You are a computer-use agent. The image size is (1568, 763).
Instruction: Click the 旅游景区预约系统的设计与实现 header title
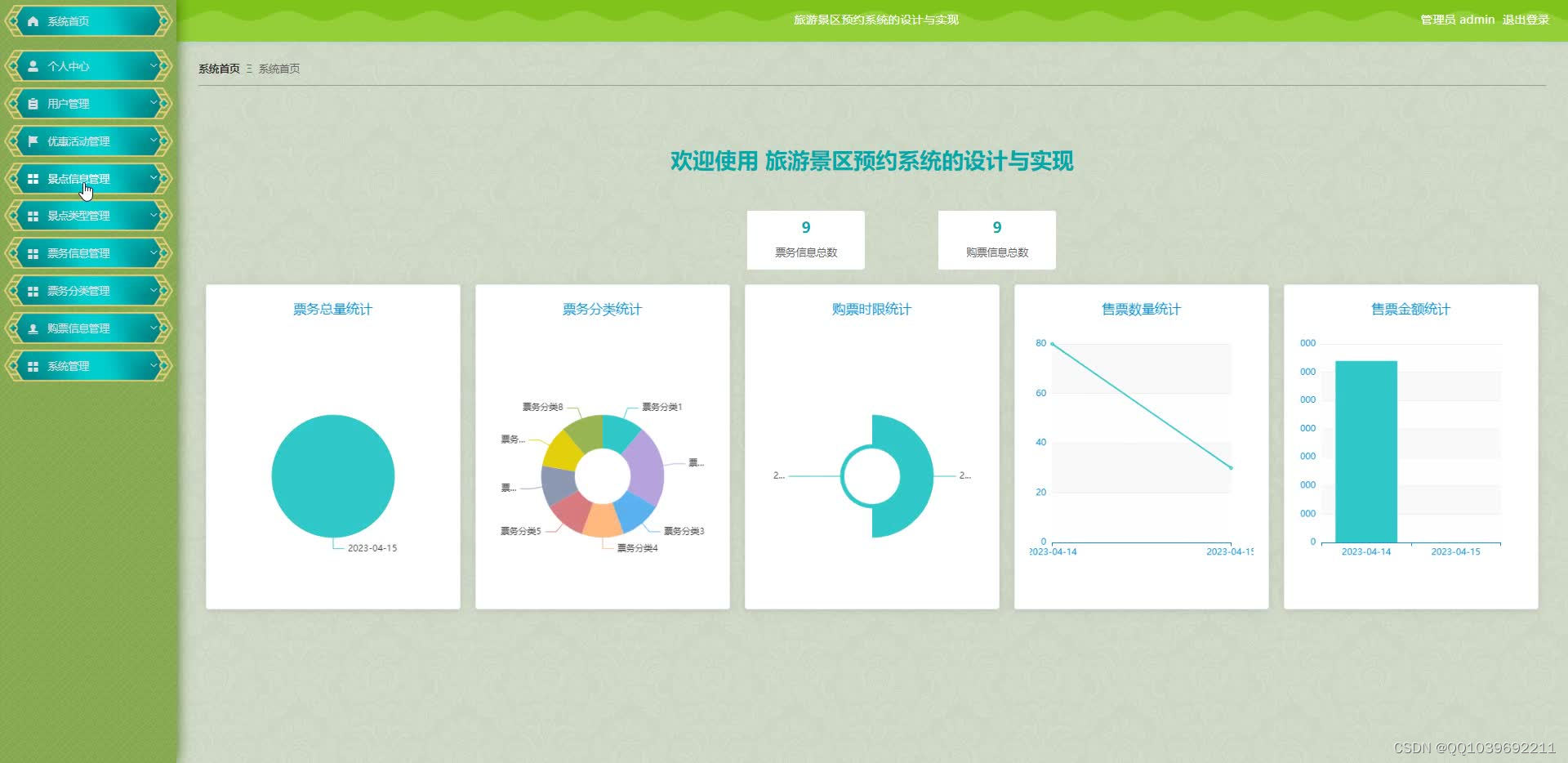point(876,20)
